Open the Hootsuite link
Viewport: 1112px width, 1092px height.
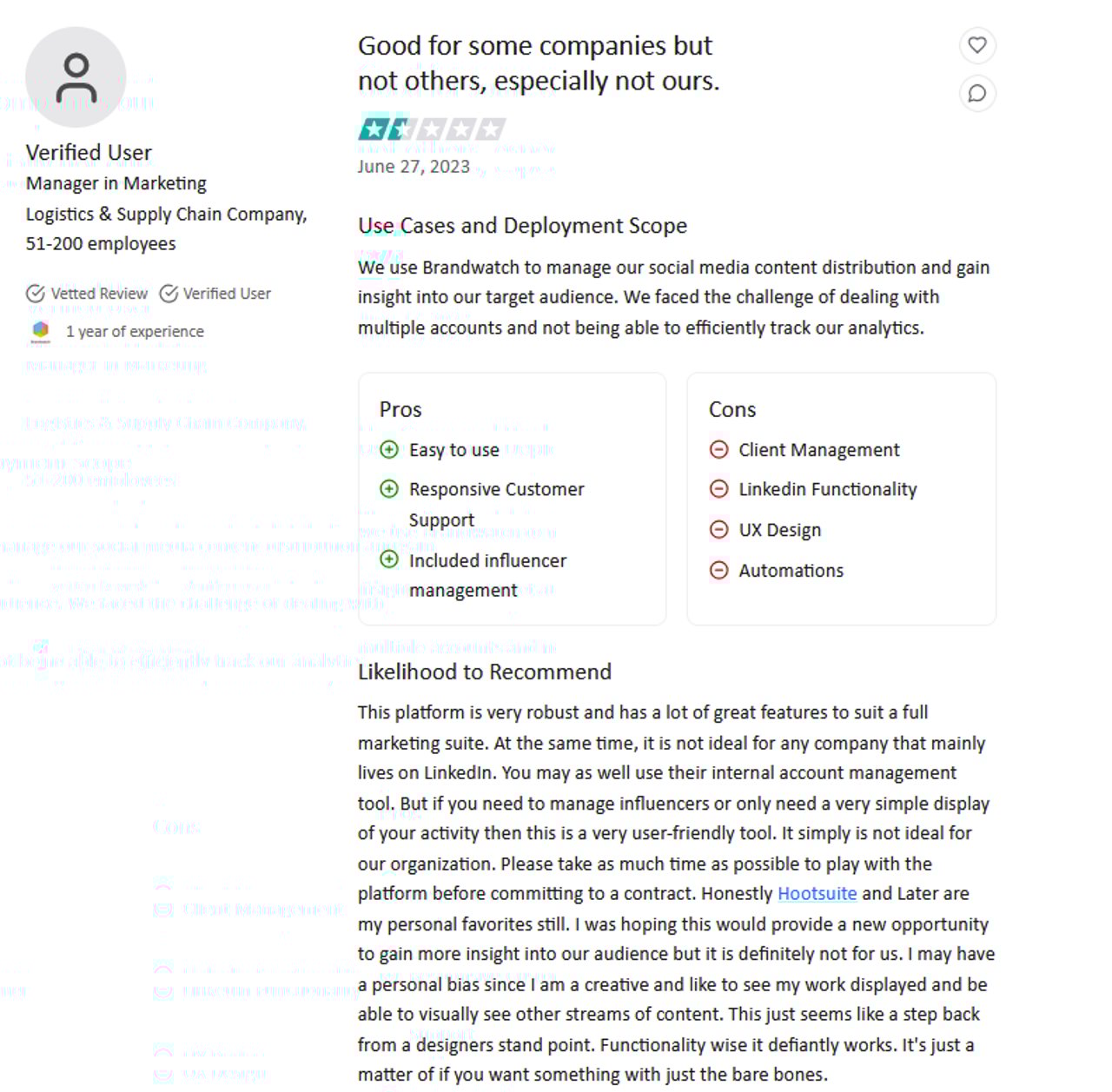pyautogui.click(x=817, y=893)
